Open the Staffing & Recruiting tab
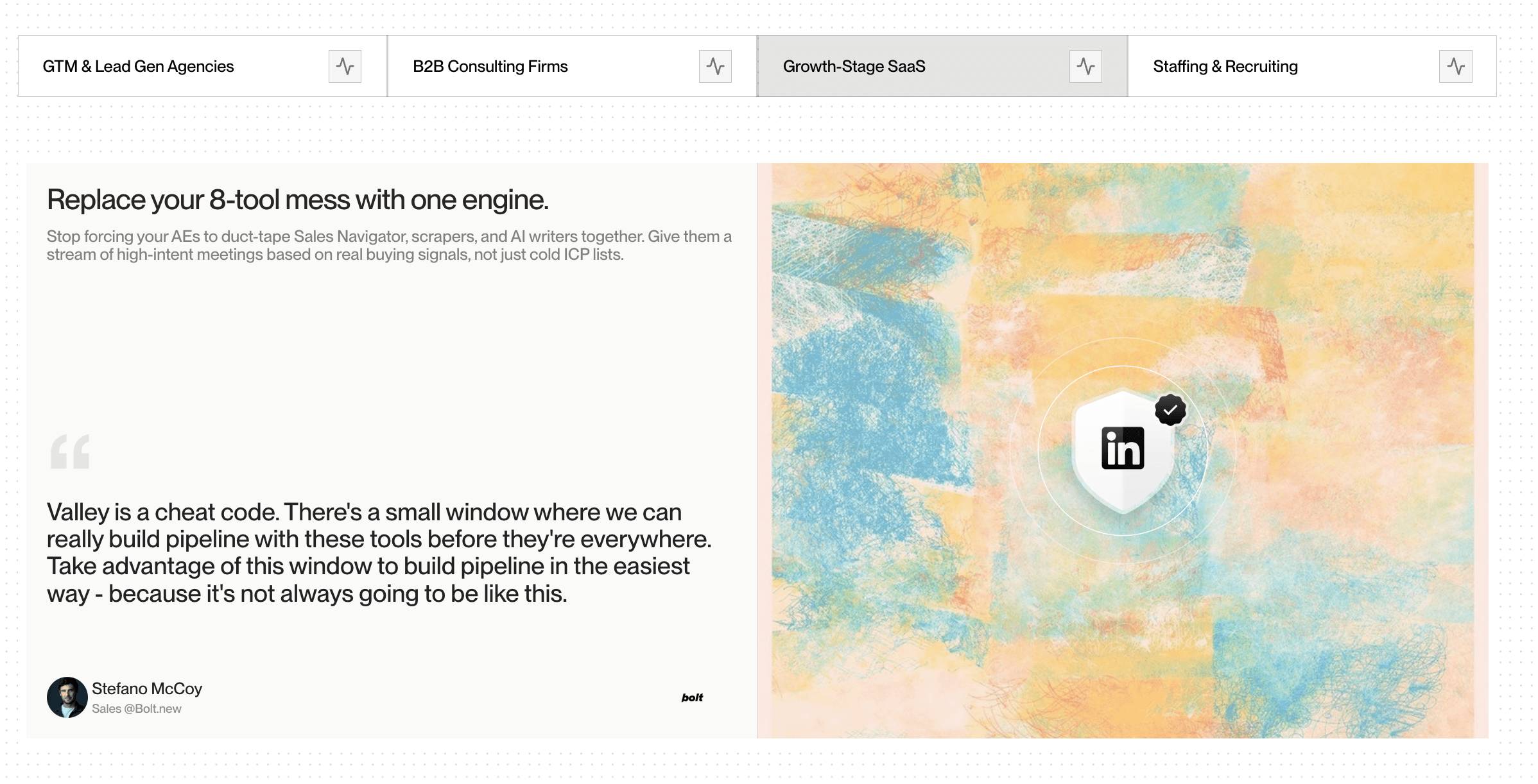1538x784 pixels. 1225,66
